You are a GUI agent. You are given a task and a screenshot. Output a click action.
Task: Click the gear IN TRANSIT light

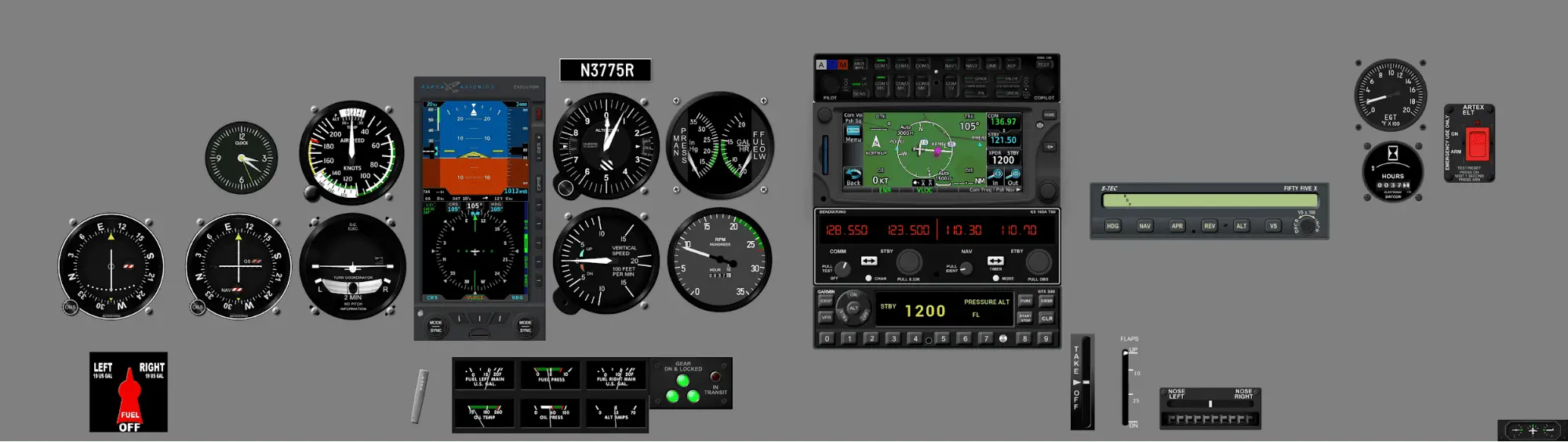(x=715, y=377)
